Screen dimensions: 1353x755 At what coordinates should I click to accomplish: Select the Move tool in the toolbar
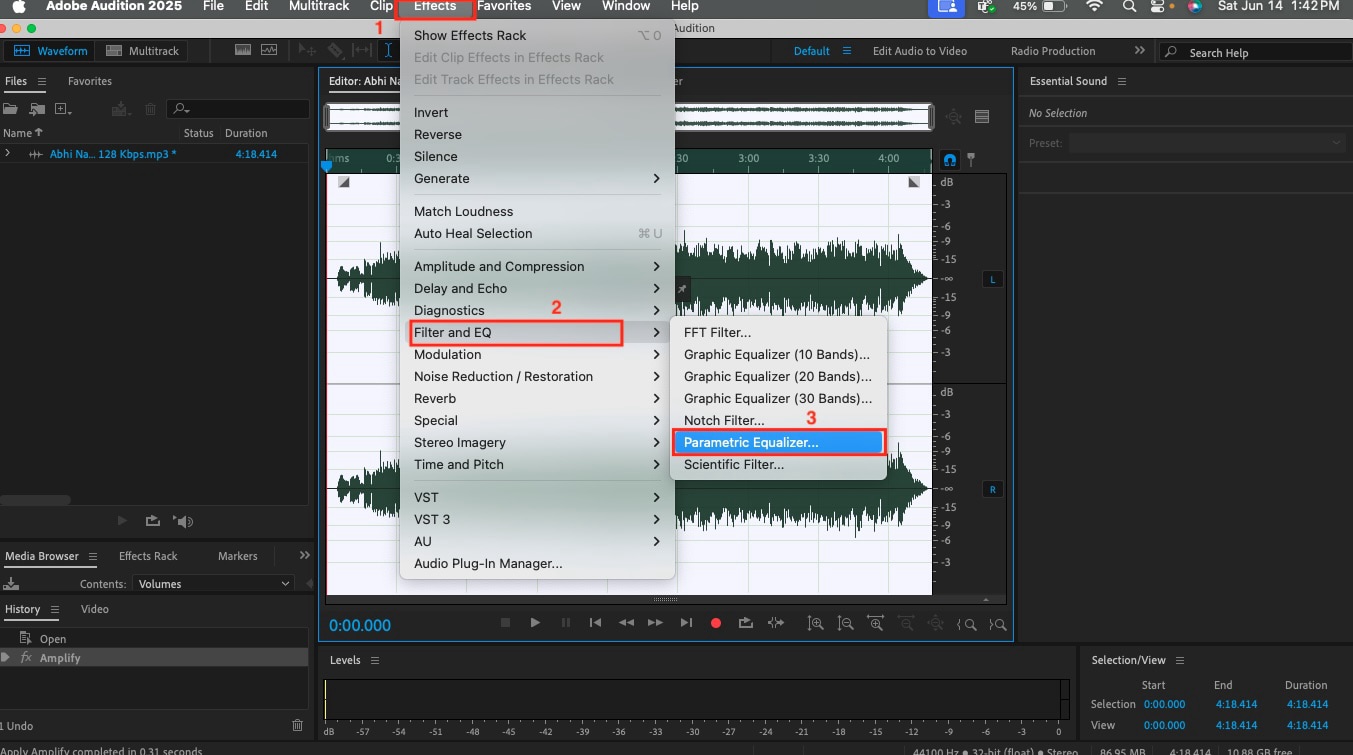point(308,50)
